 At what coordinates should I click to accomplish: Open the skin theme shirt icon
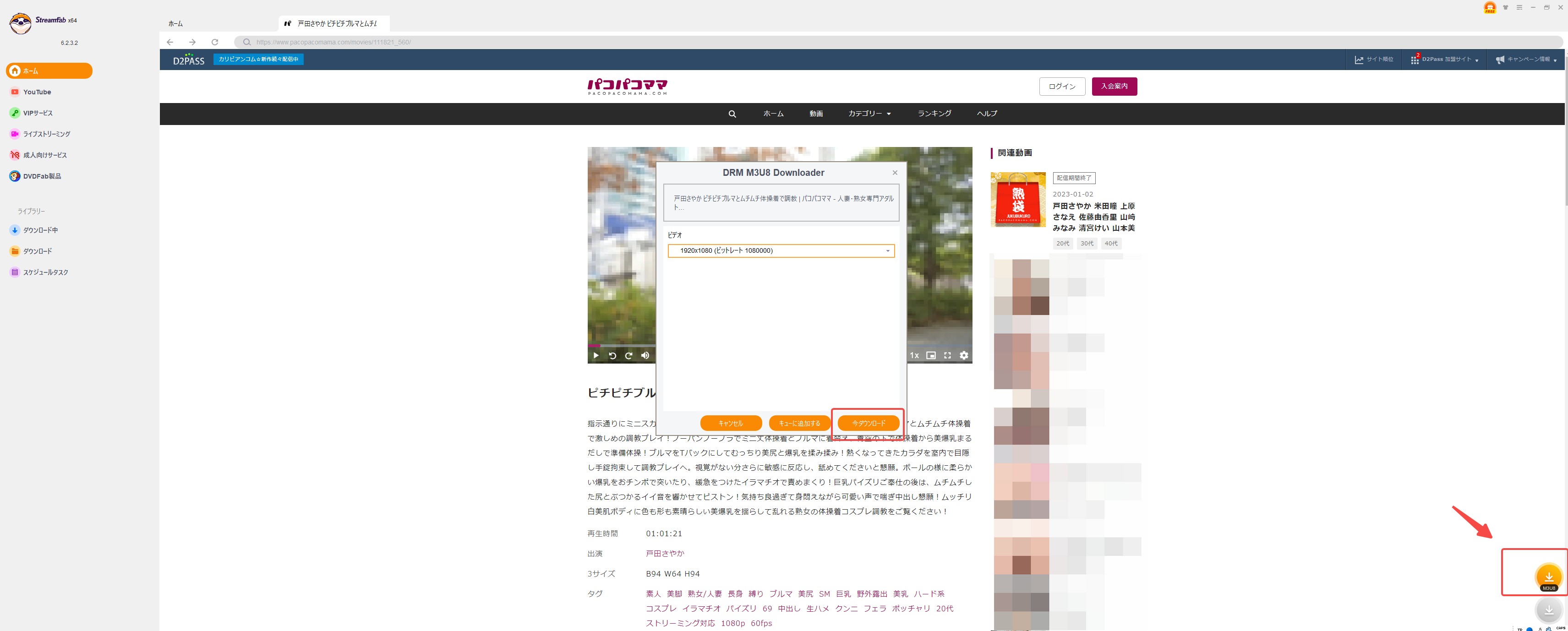point(1505,7)
